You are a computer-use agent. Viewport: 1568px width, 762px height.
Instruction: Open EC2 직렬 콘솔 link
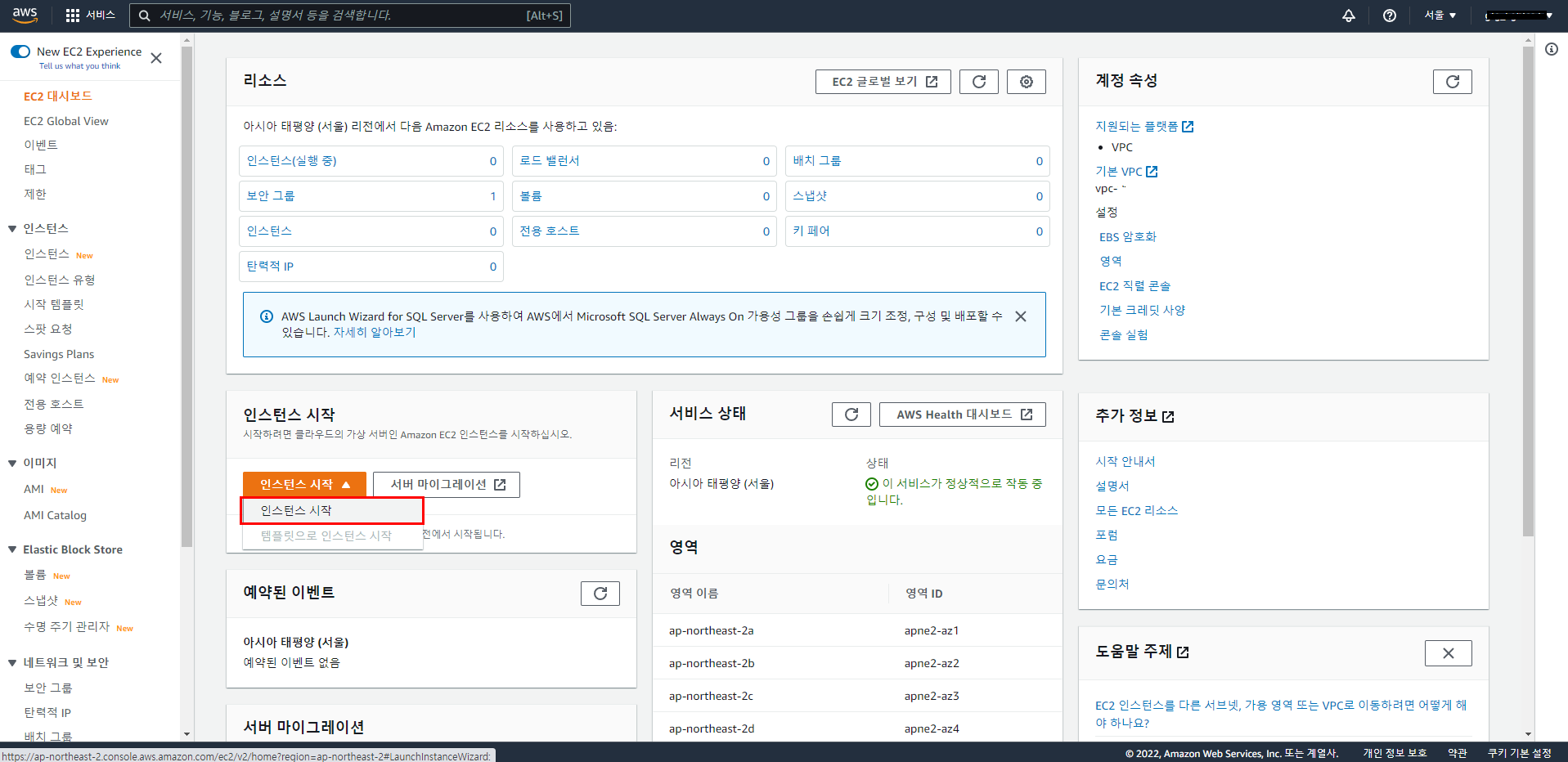[x=1135, y=286]
